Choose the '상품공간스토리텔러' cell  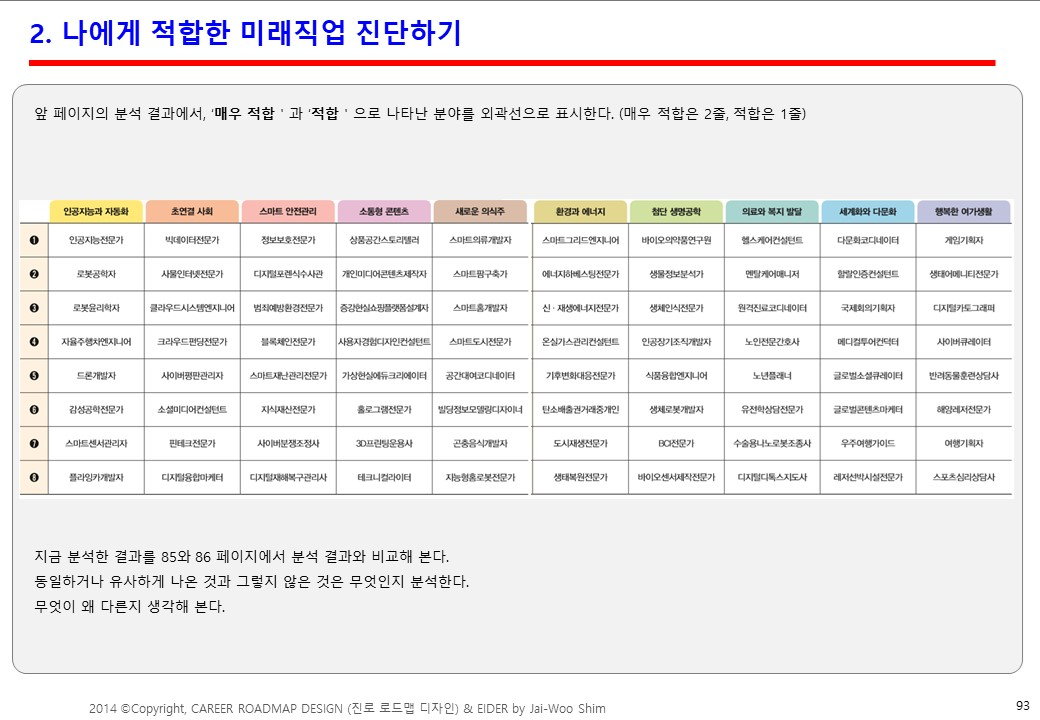384,240
